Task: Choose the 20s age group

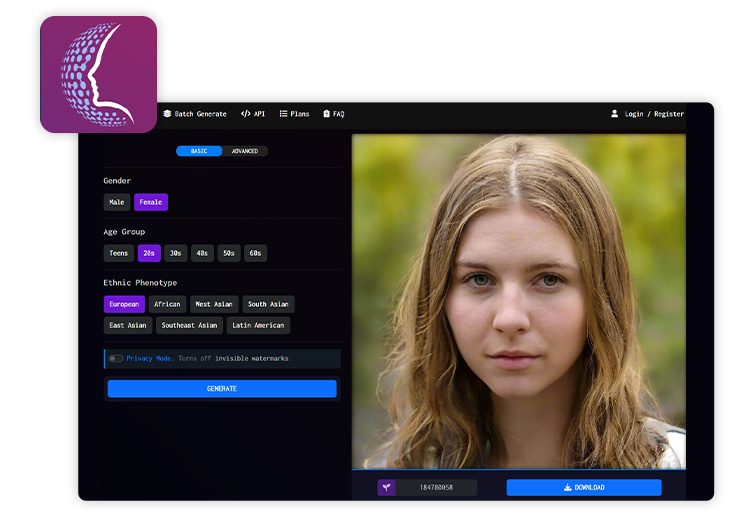Action: [149, 253]
